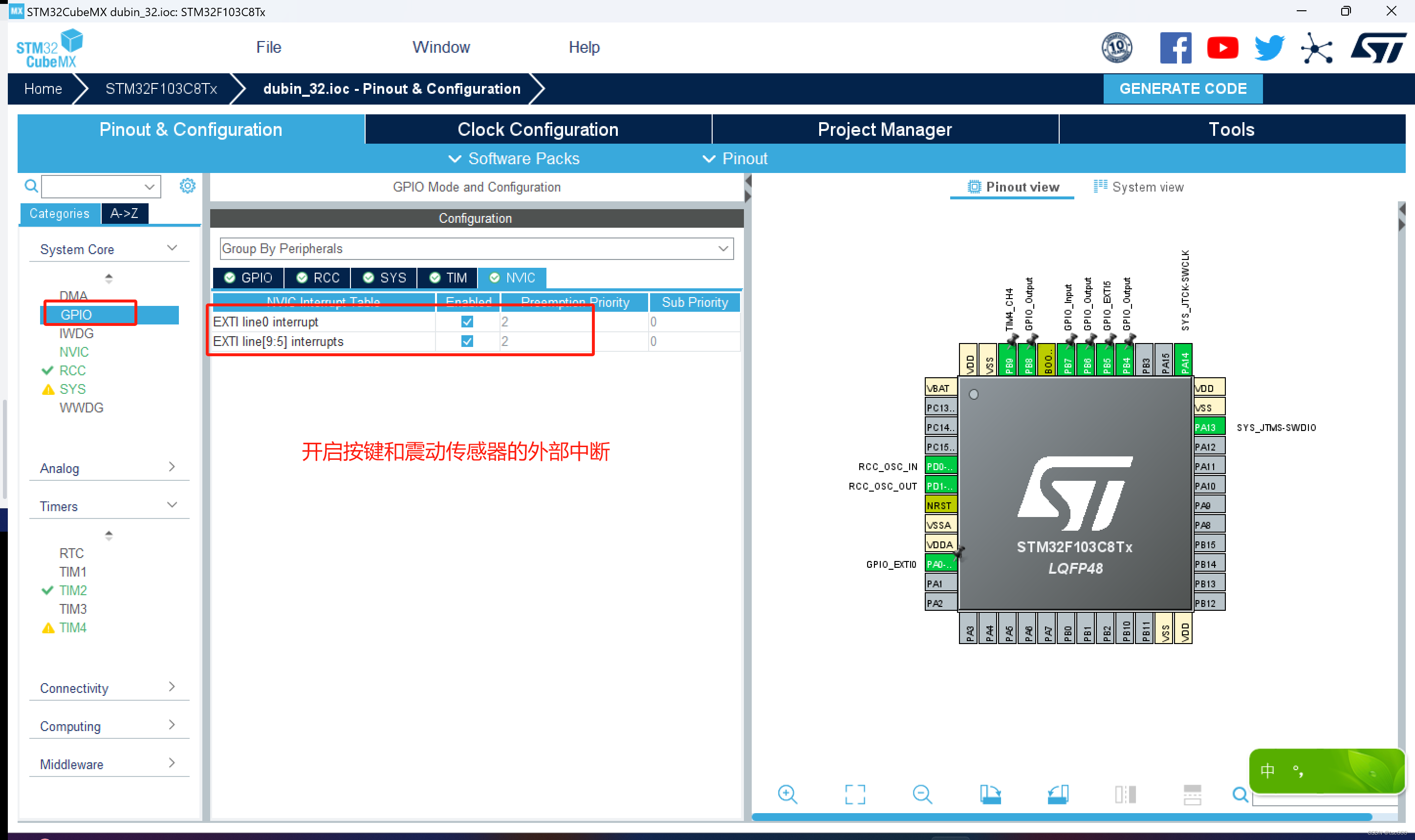This screenshot has width=1415, height=840.
Task: Select the PA0 pin on the chip
Action: coord(941,564)
